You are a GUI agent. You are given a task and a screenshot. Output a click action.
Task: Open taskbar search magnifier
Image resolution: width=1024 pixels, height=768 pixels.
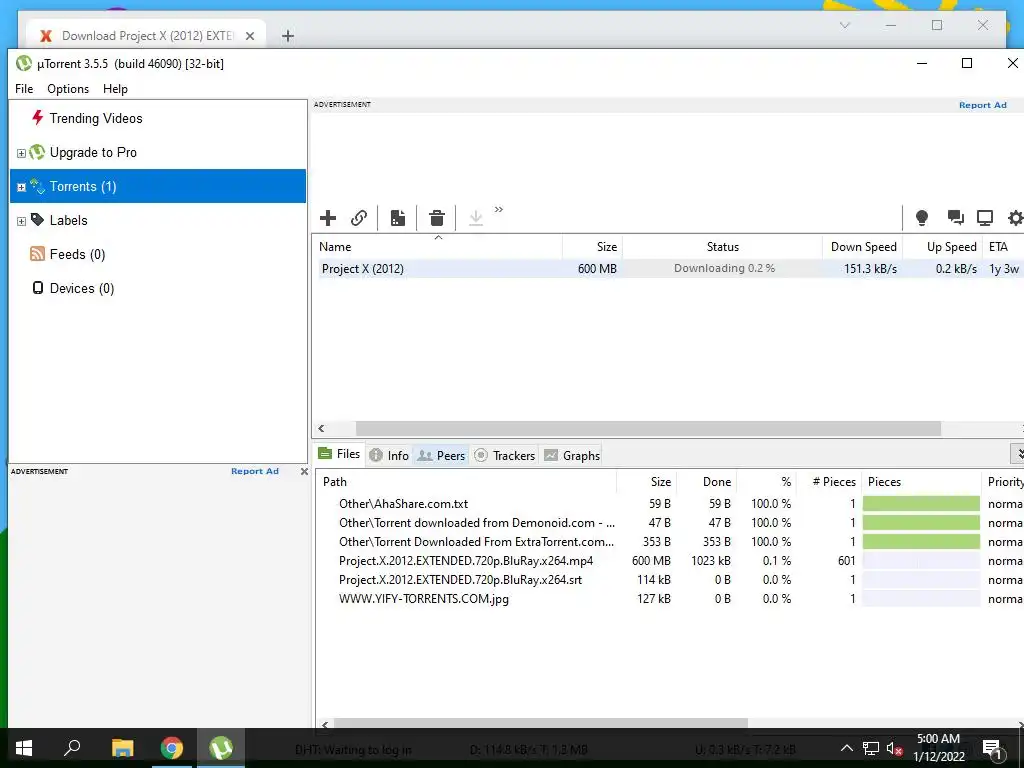coord(72,748)
